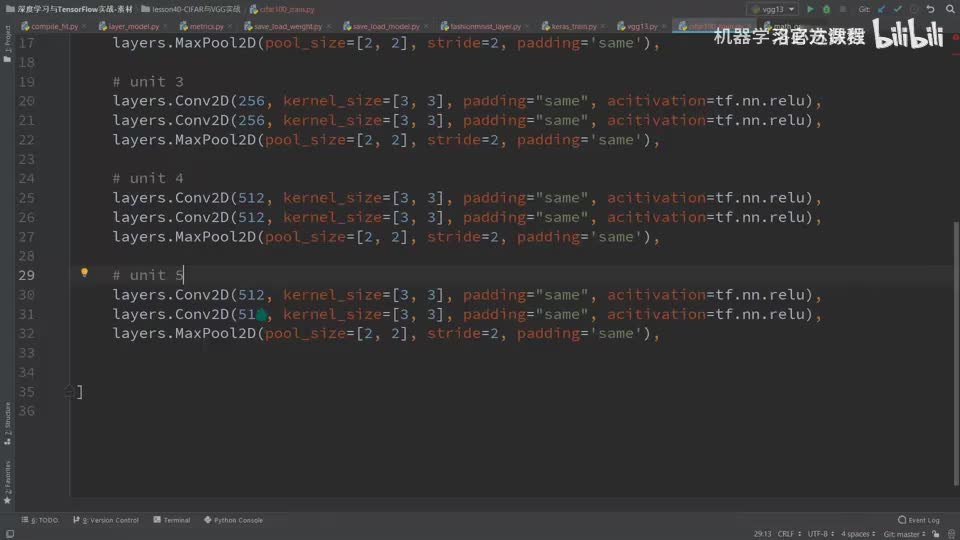
Task: Open the Version Control tool window
Action: 106,520
